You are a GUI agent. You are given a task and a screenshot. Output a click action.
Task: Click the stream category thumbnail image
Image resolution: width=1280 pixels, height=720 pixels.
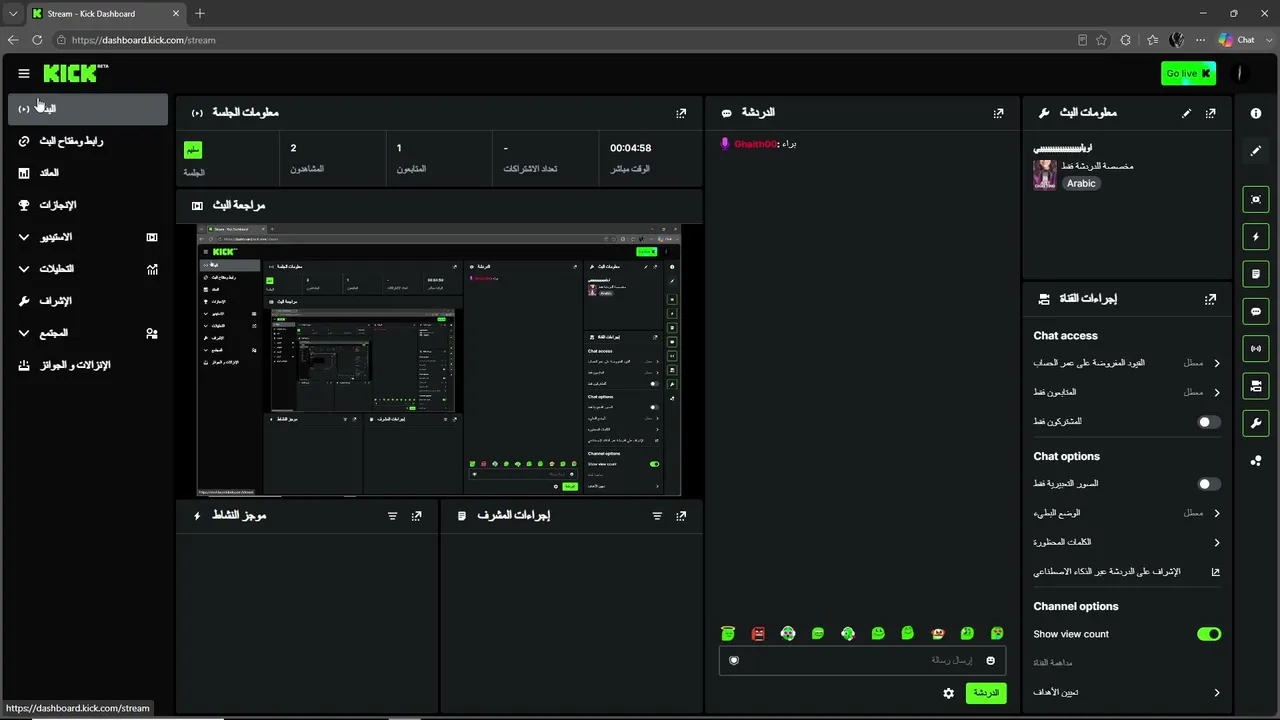tap(1045, 175)
